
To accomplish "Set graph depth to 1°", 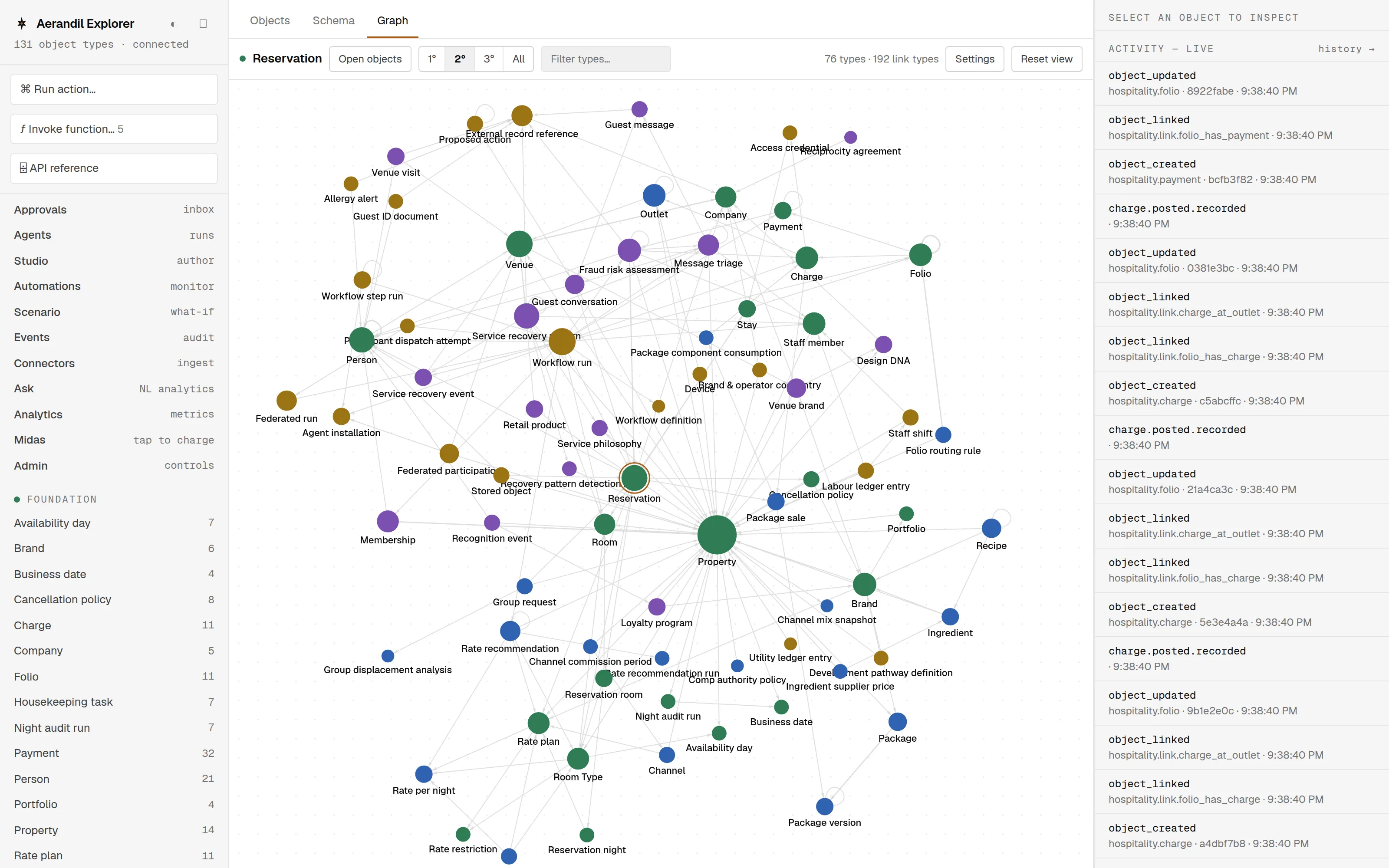I will coord(432,59).
